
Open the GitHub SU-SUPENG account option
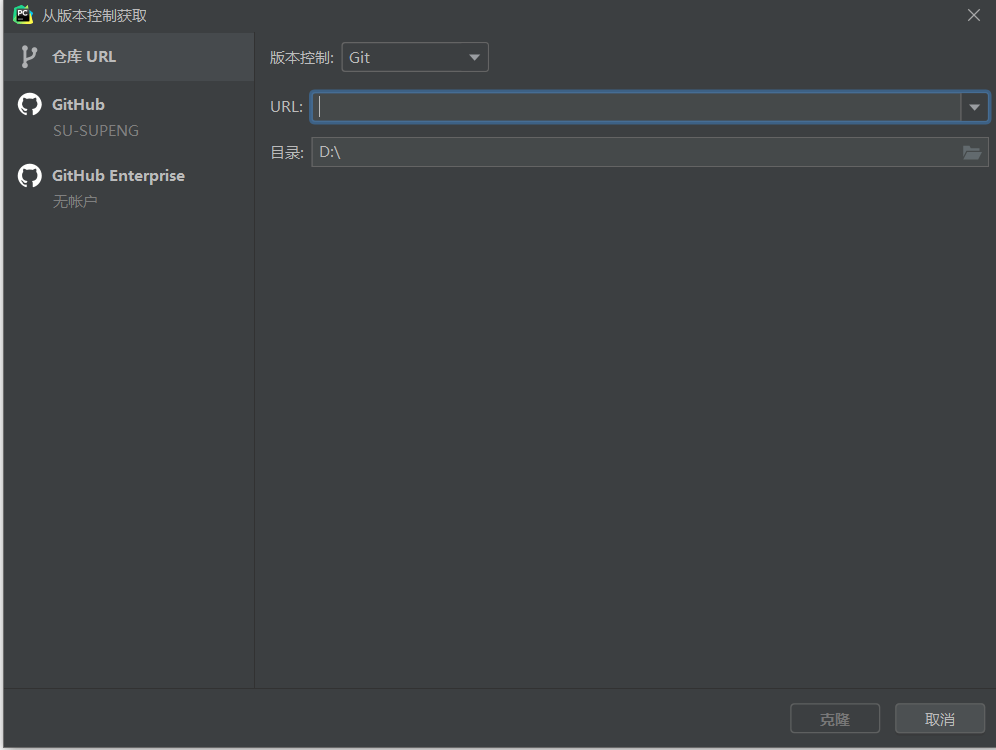click(128, 117)
